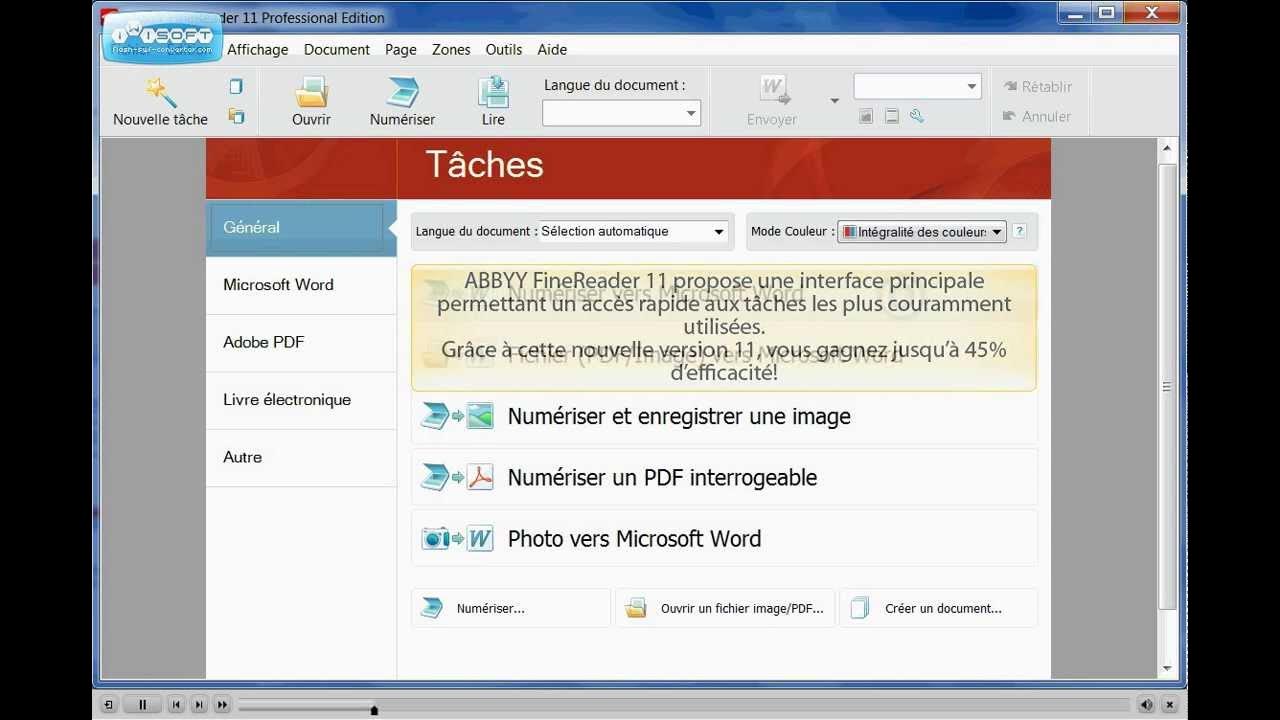This screenshot has height=720, width=1280.
Task: Click the Lire document icon
Action: [494, 92]
